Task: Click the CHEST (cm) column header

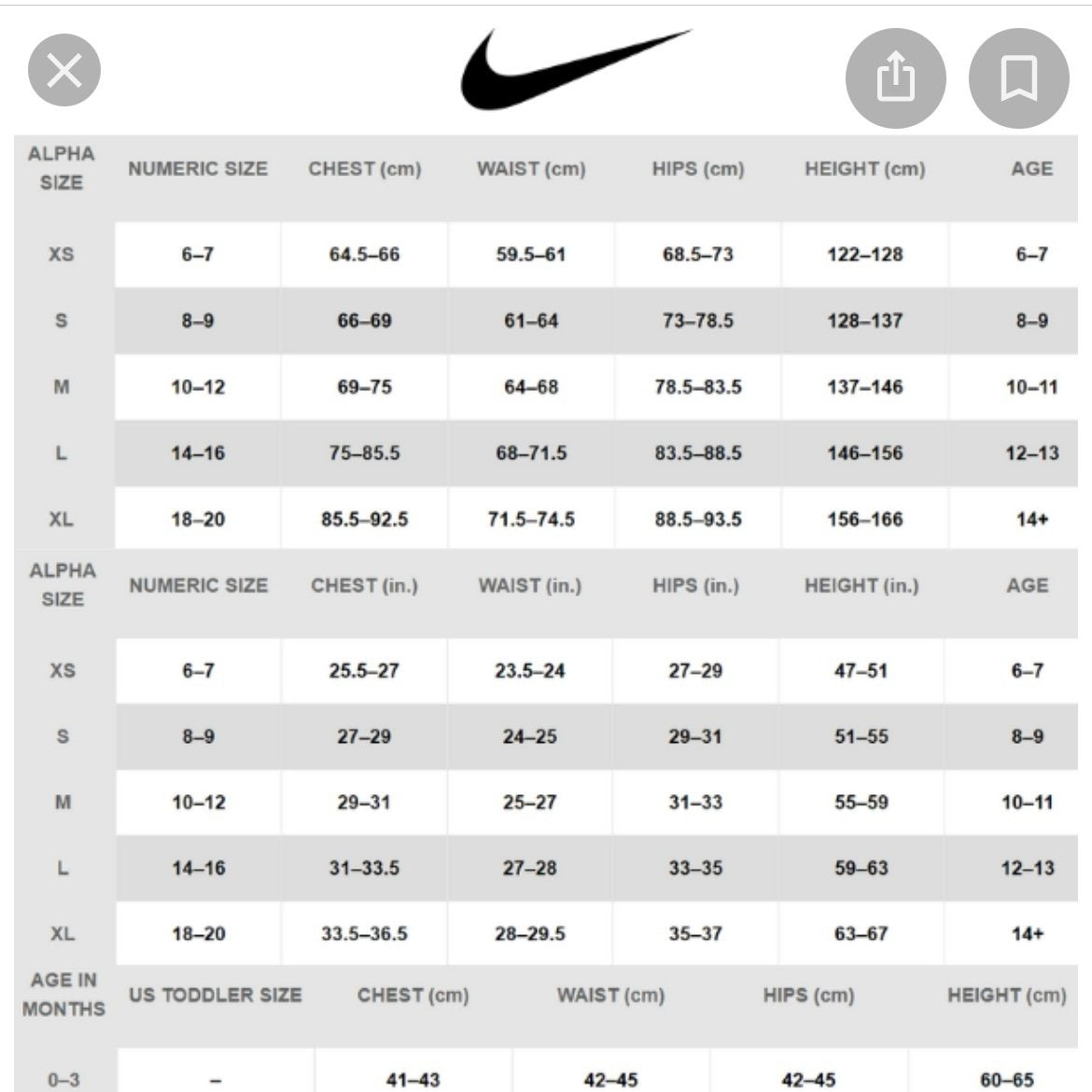Action: (365, 169)
